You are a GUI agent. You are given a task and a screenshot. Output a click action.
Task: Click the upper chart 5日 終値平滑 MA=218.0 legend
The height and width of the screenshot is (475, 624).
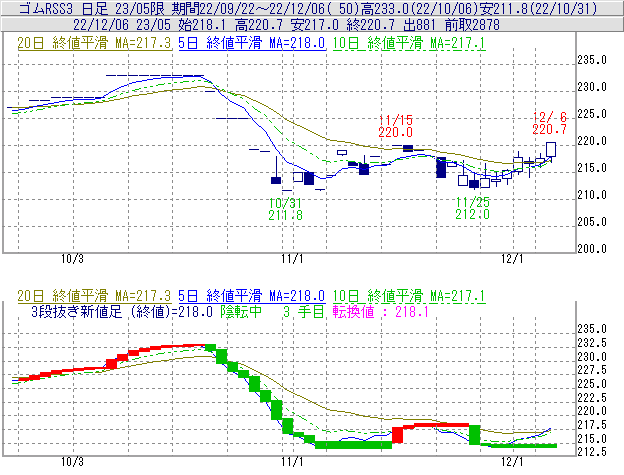(x=252, y=43)
